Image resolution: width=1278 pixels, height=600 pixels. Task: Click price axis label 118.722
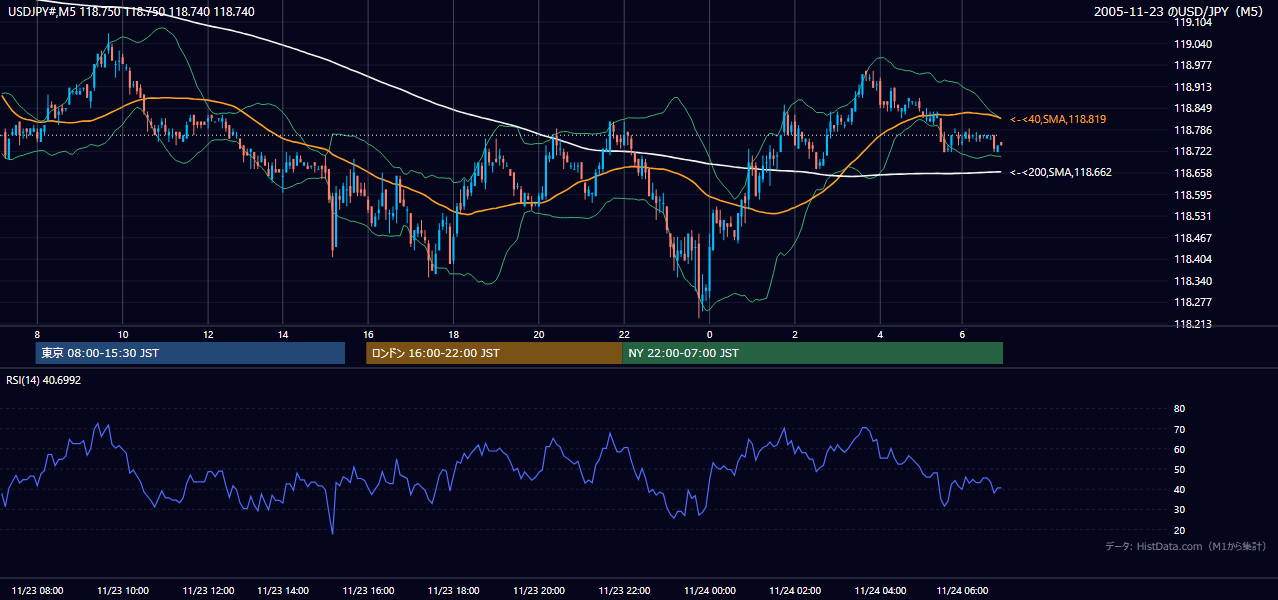[x=1192, y=151]
